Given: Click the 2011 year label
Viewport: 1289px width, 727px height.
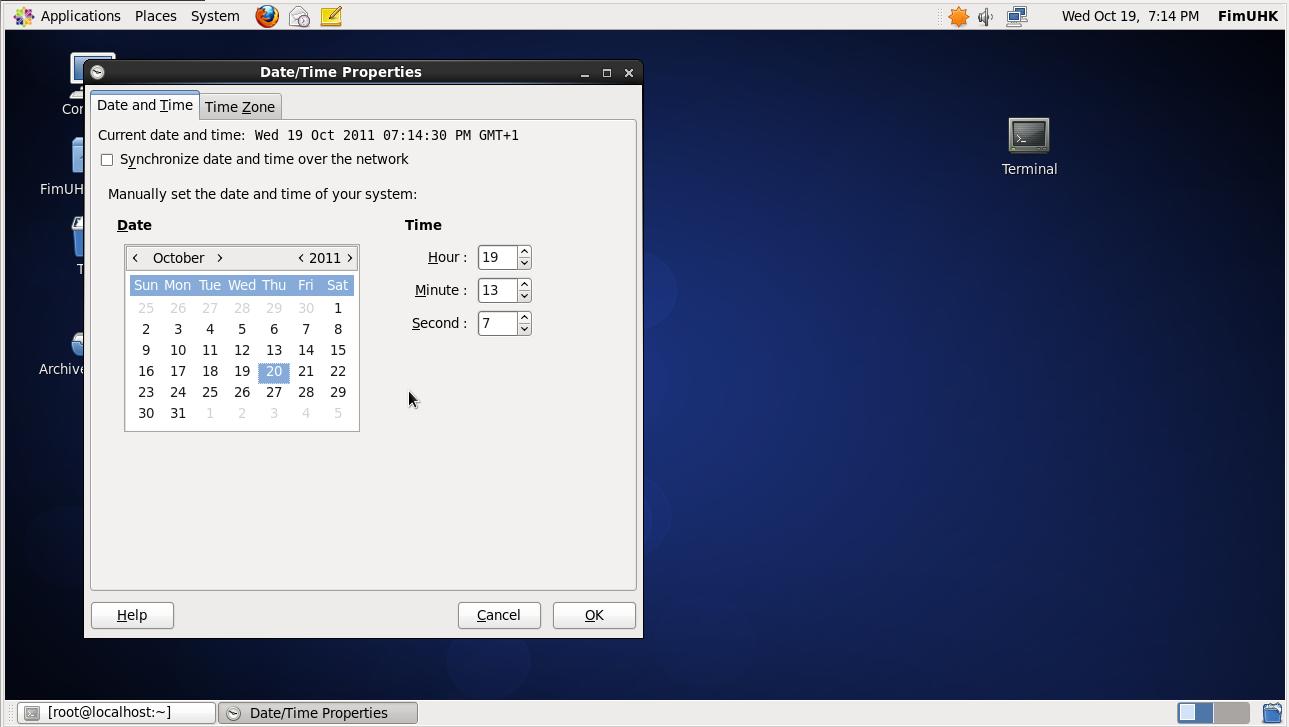Looking at the screenshot, I should click(325, 258).
